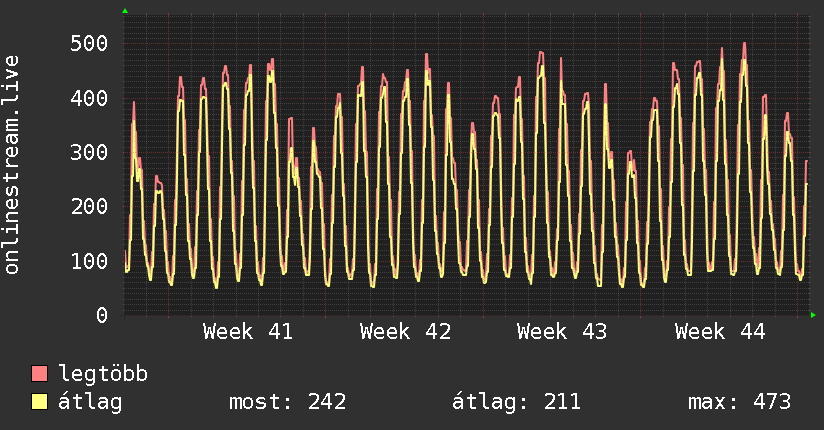Click the átlag: 211 statistic

tap(516, 402)
